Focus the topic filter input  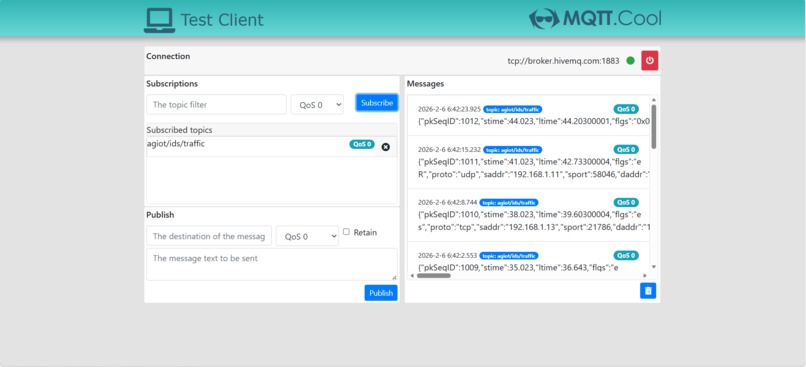coord(216,104)
